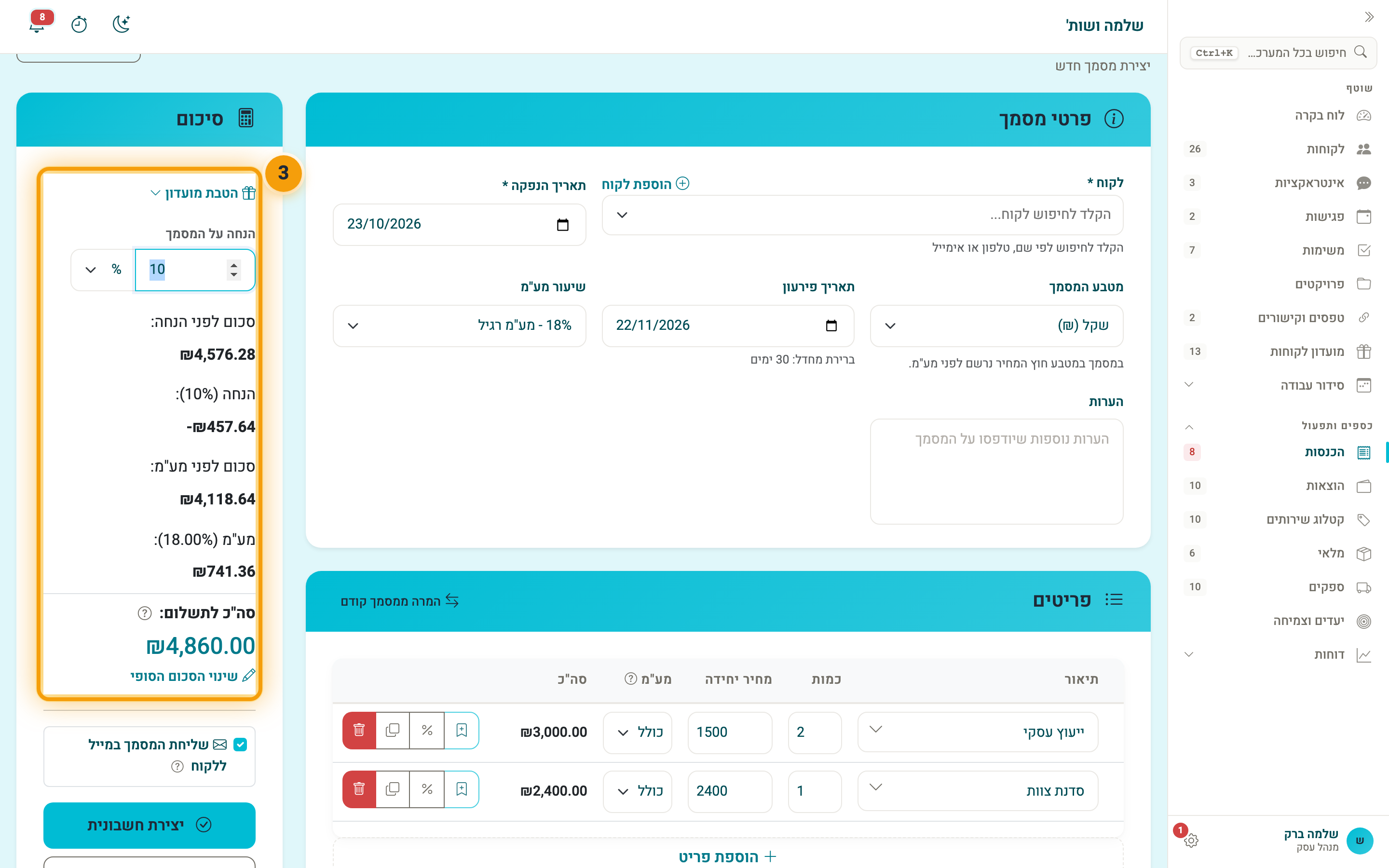Open VAT mode dropdown in ייעוץ עסקי row
This screenshot has width=1389, height=868.
pos(637,732)
